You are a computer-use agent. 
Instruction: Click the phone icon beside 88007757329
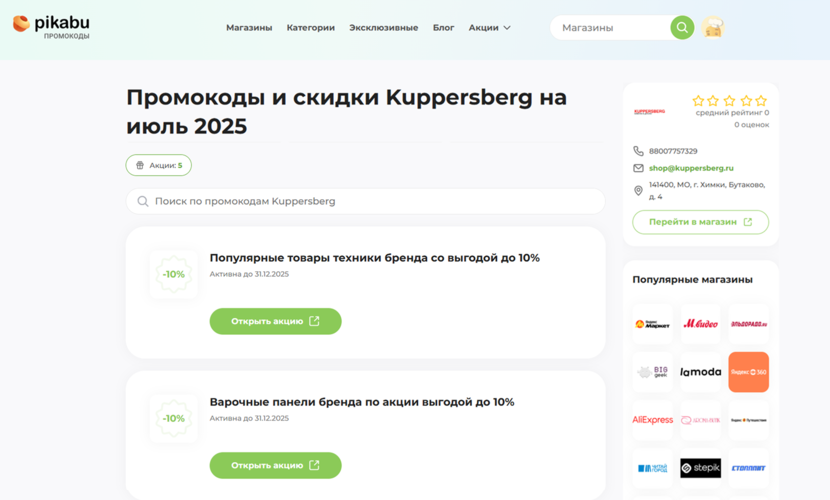point(638,151)
